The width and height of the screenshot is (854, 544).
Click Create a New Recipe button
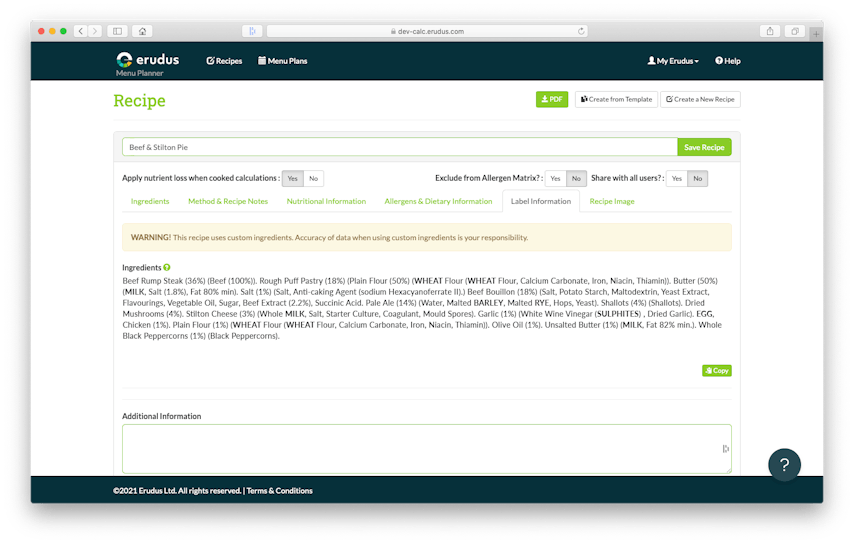click(x=700, y=99)
